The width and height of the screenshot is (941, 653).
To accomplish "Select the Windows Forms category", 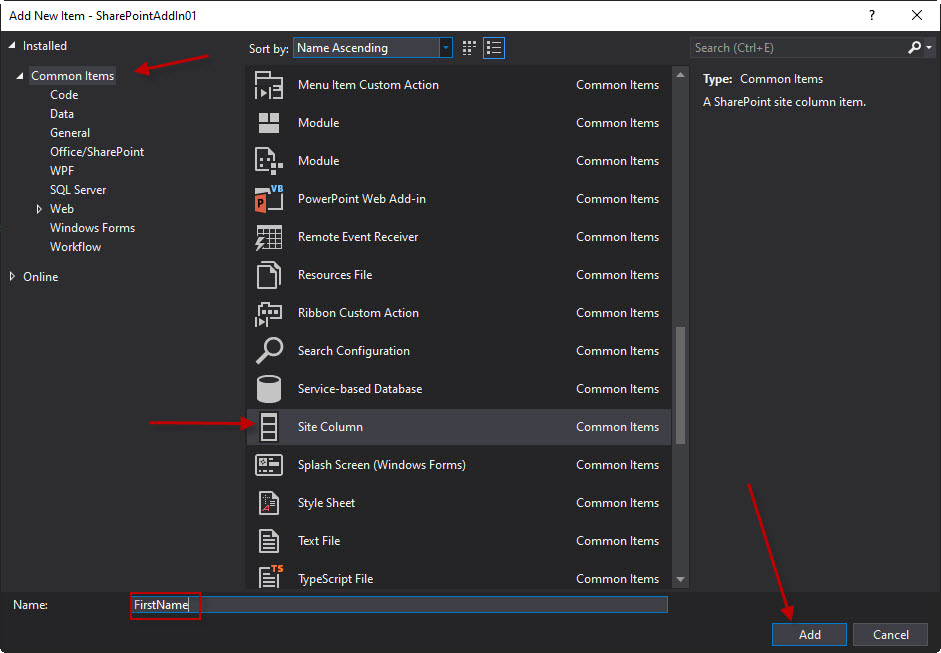I will pyautogui.click(x=92, y=228).
